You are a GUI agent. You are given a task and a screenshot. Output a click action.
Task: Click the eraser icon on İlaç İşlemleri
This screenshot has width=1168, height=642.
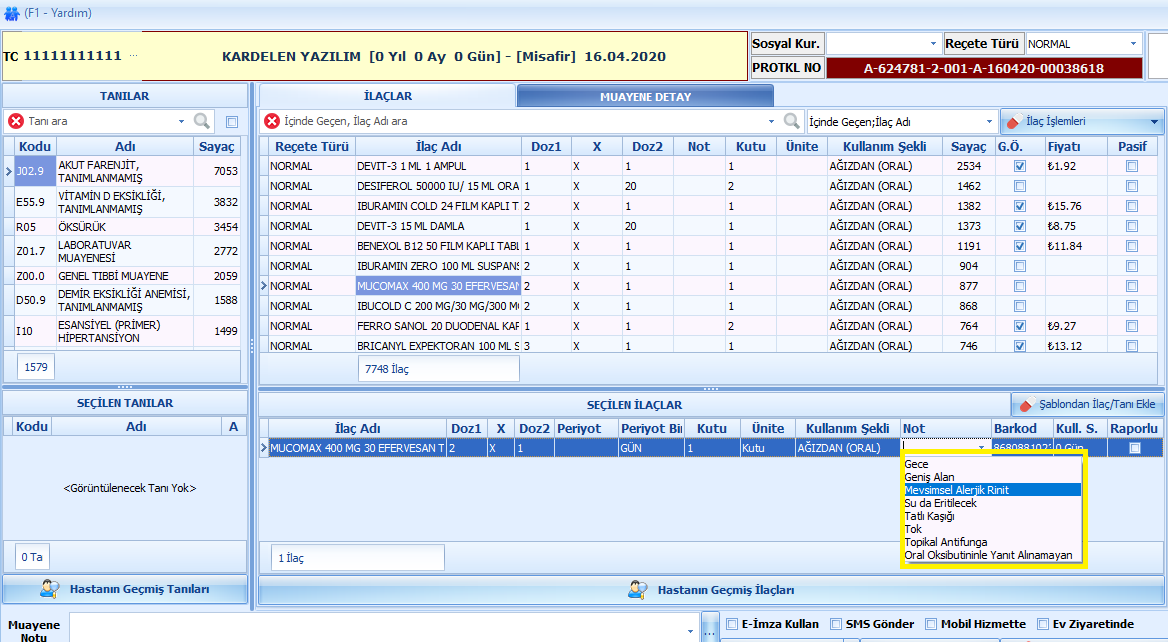click(x=1014, y=122)
